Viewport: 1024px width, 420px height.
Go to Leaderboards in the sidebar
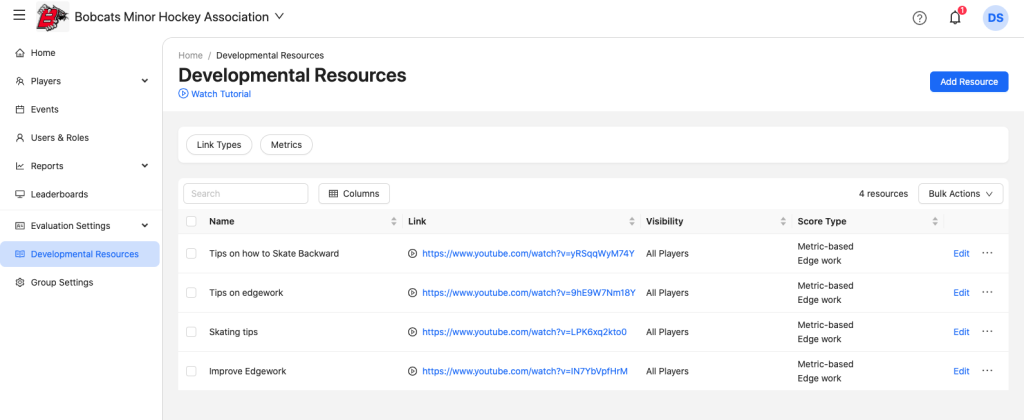(x=59, y=194)
